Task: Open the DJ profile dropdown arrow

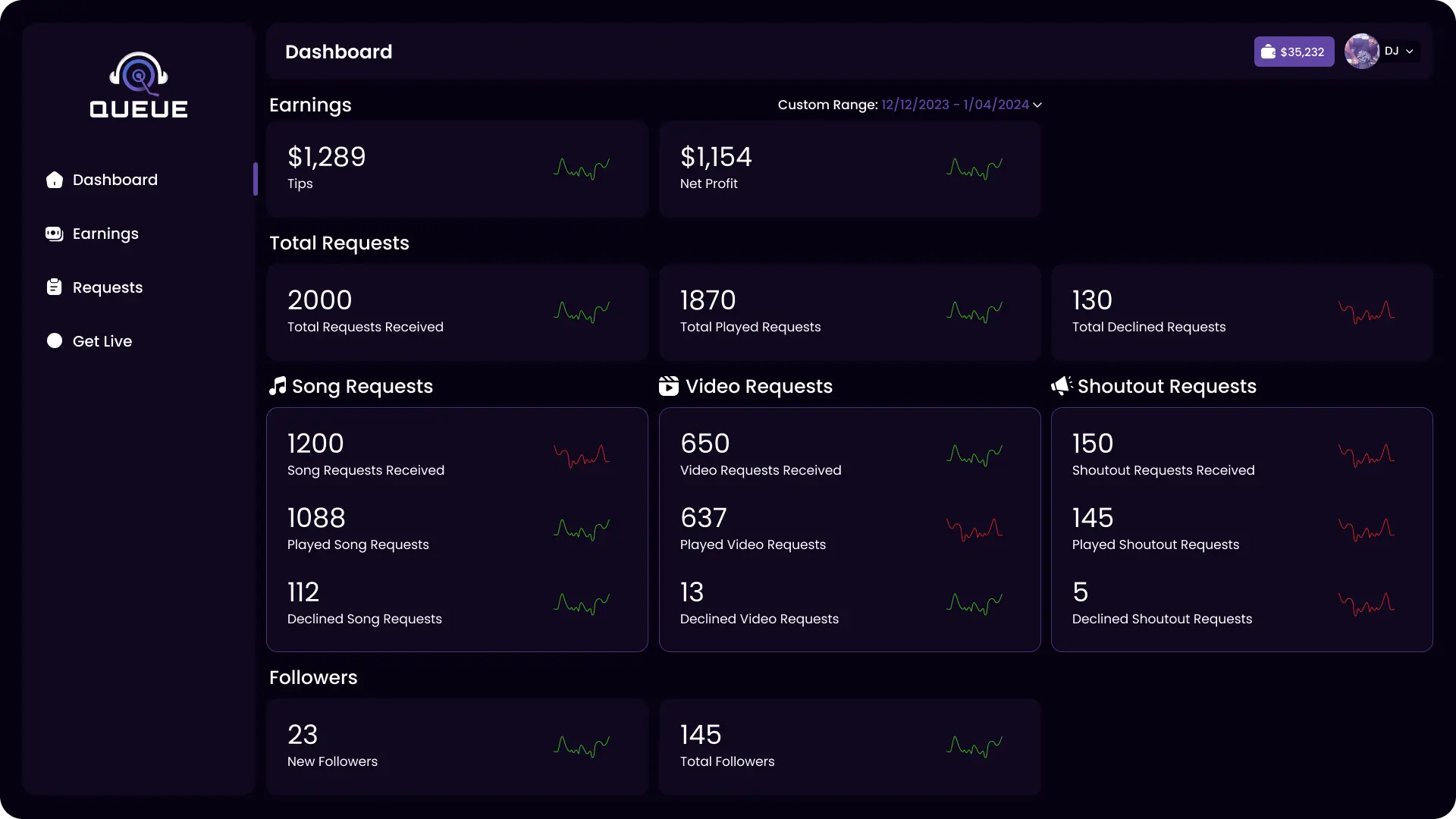Action: click(x=1409, y=52)
